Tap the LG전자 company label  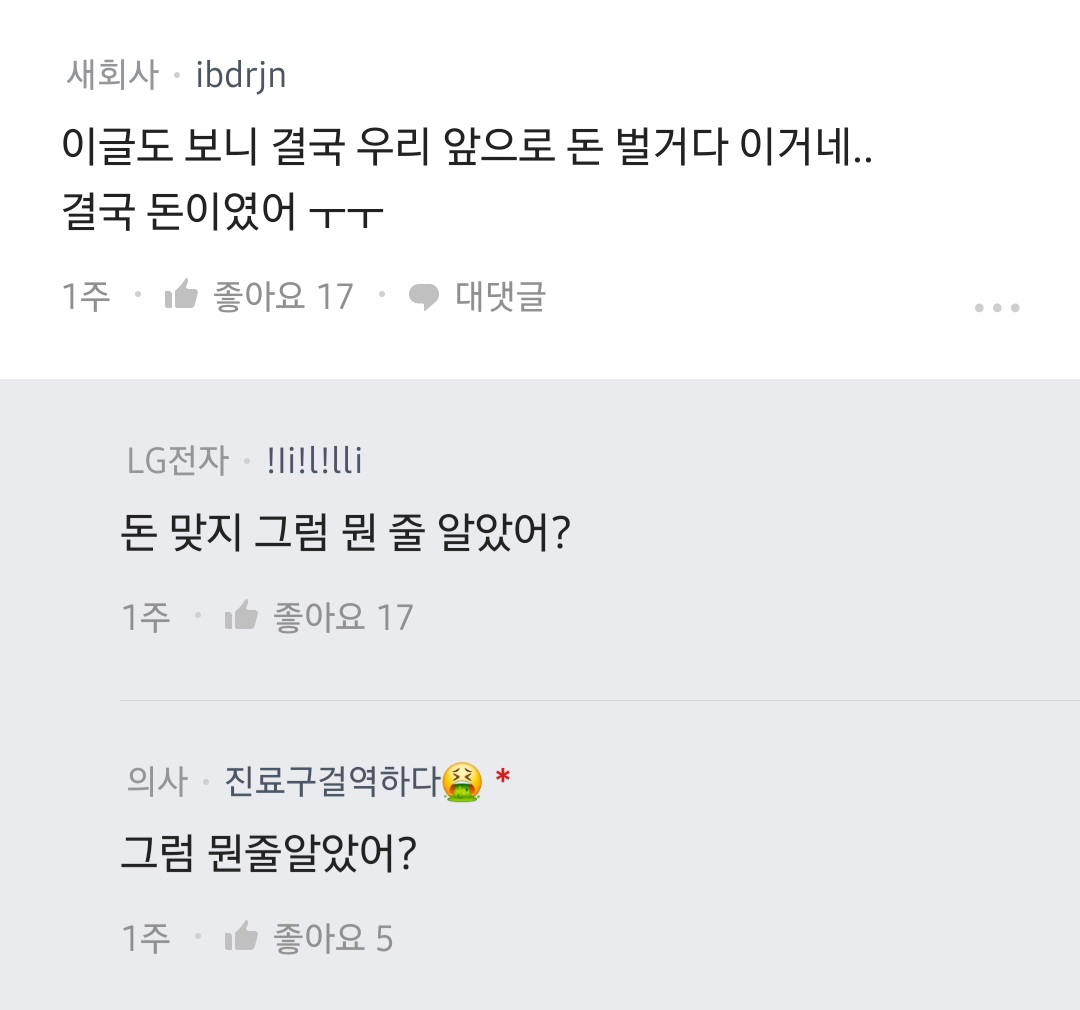click(178, 460)
